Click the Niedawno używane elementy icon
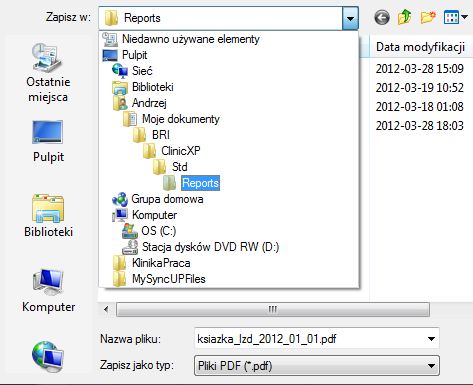 (x=110, y=39)
